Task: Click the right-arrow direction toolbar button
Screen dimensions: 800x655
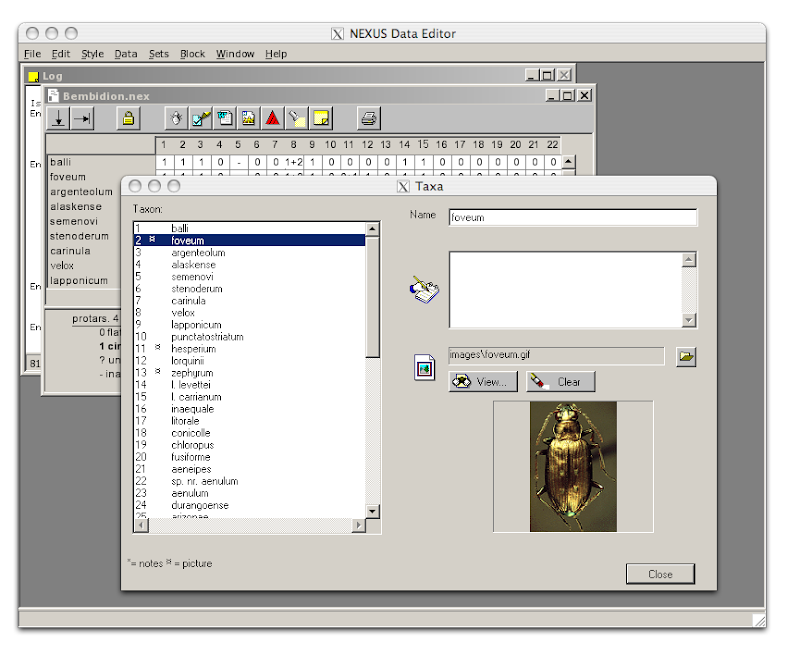Action: coord(83,119)
